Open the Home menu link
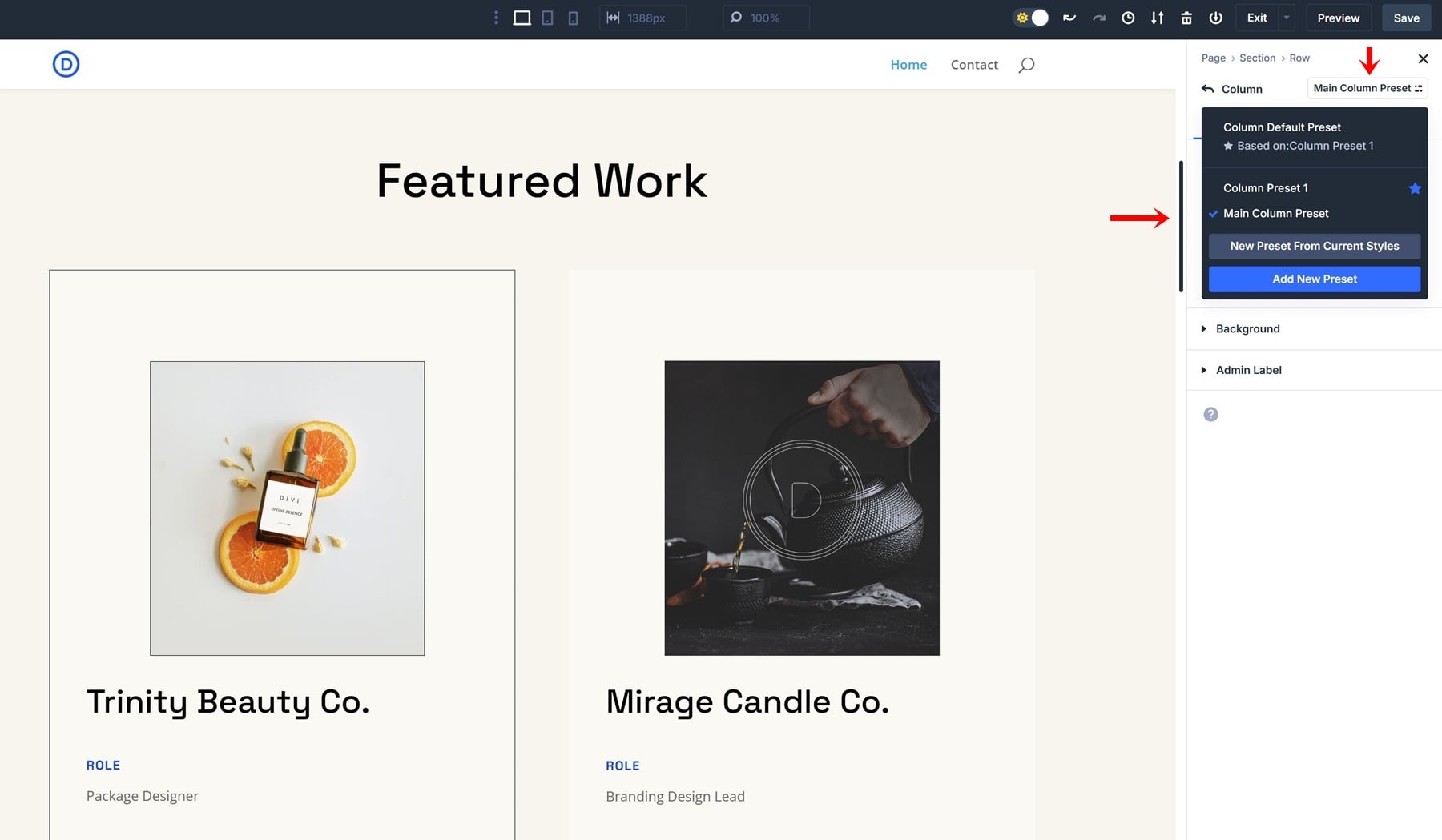 click(x=908, y=65)
